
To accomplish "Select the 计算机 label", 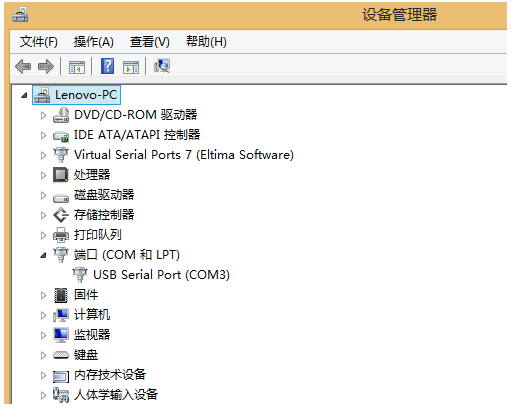I will click(x=92, y=315).
